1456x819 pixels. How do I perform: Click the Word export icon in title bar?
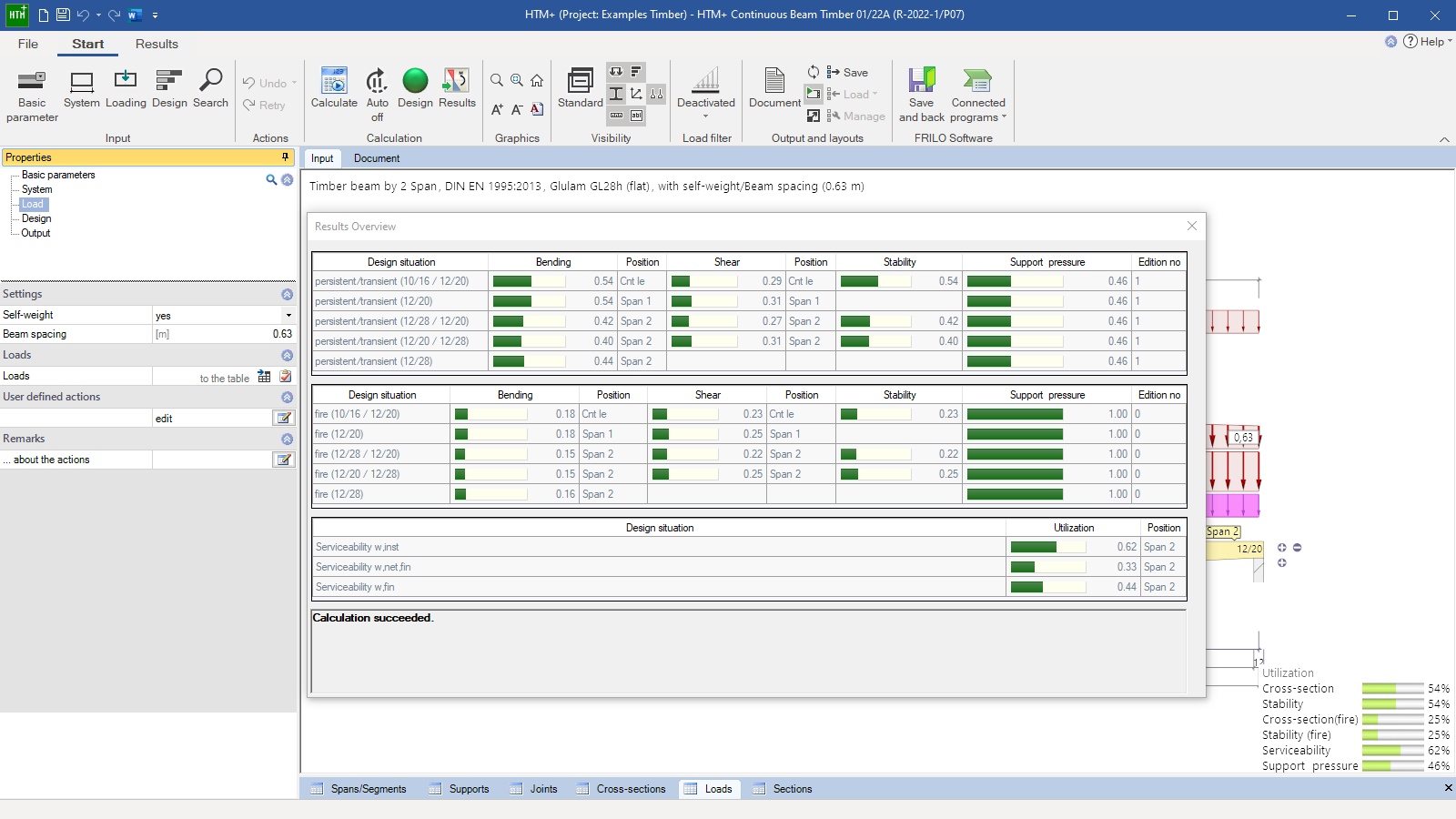pyautogui.click(x=135, y=15)
